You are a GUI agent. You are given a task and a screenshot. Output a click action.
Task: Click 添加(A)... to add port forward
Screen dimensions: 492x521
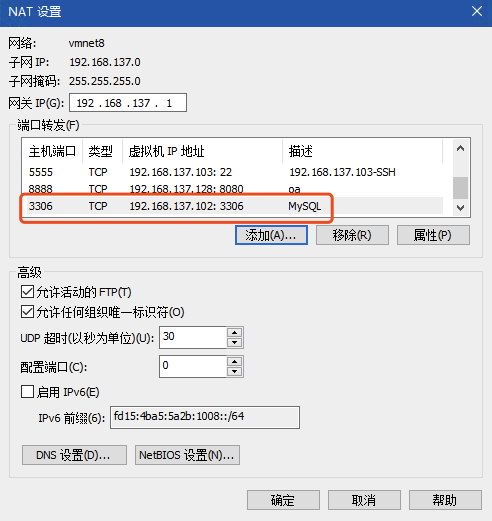pos(271,235)
